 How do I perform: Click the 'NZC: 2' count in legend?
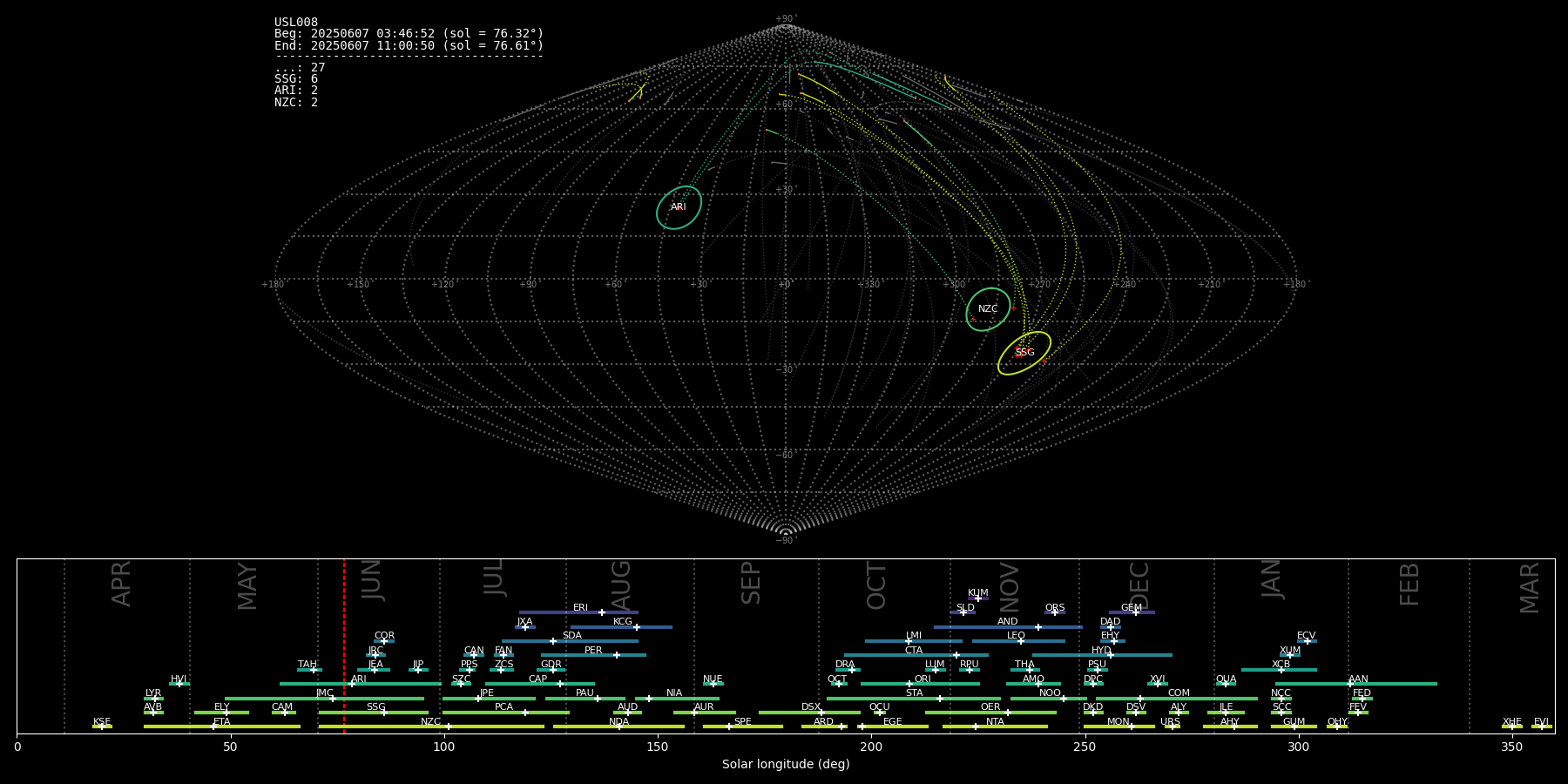[x=296, y=102]
